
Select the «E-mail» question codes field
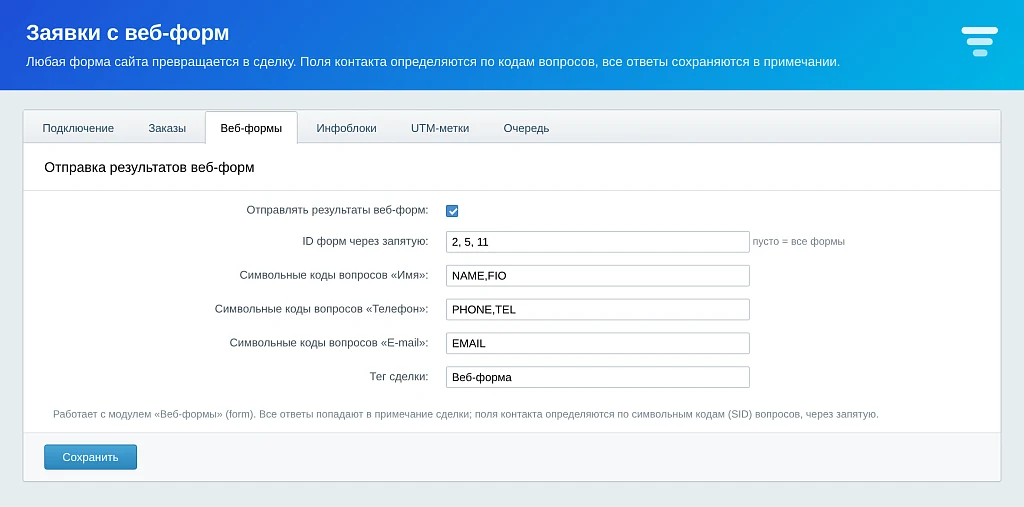pos(598,343)
